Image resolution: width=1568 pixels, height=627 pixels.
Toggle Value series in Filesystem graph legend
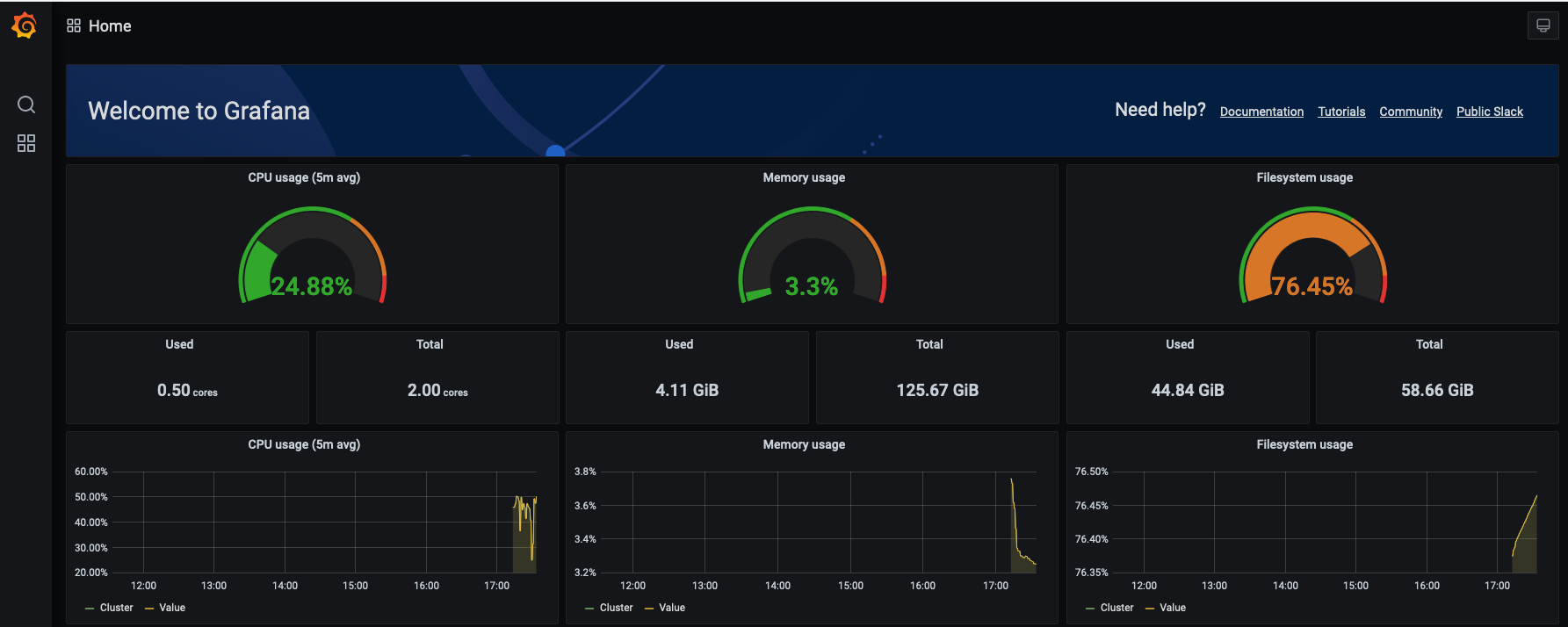pos(1173,608)
